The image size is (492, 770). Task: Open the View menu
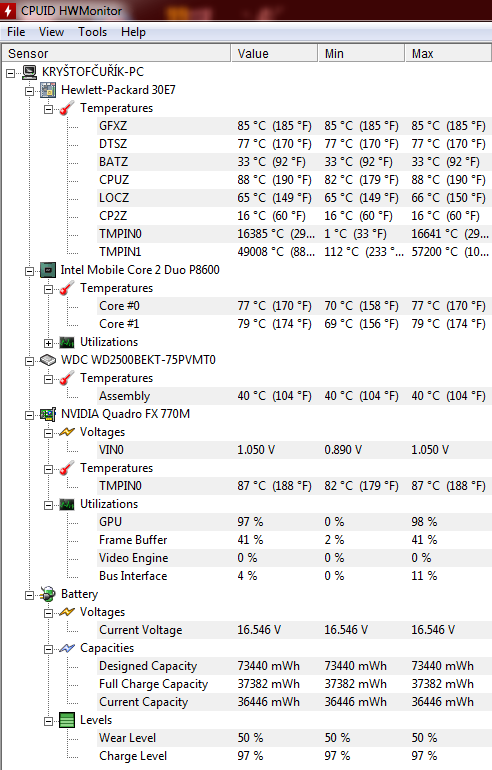pyautogui.click(x=51, y=32)
